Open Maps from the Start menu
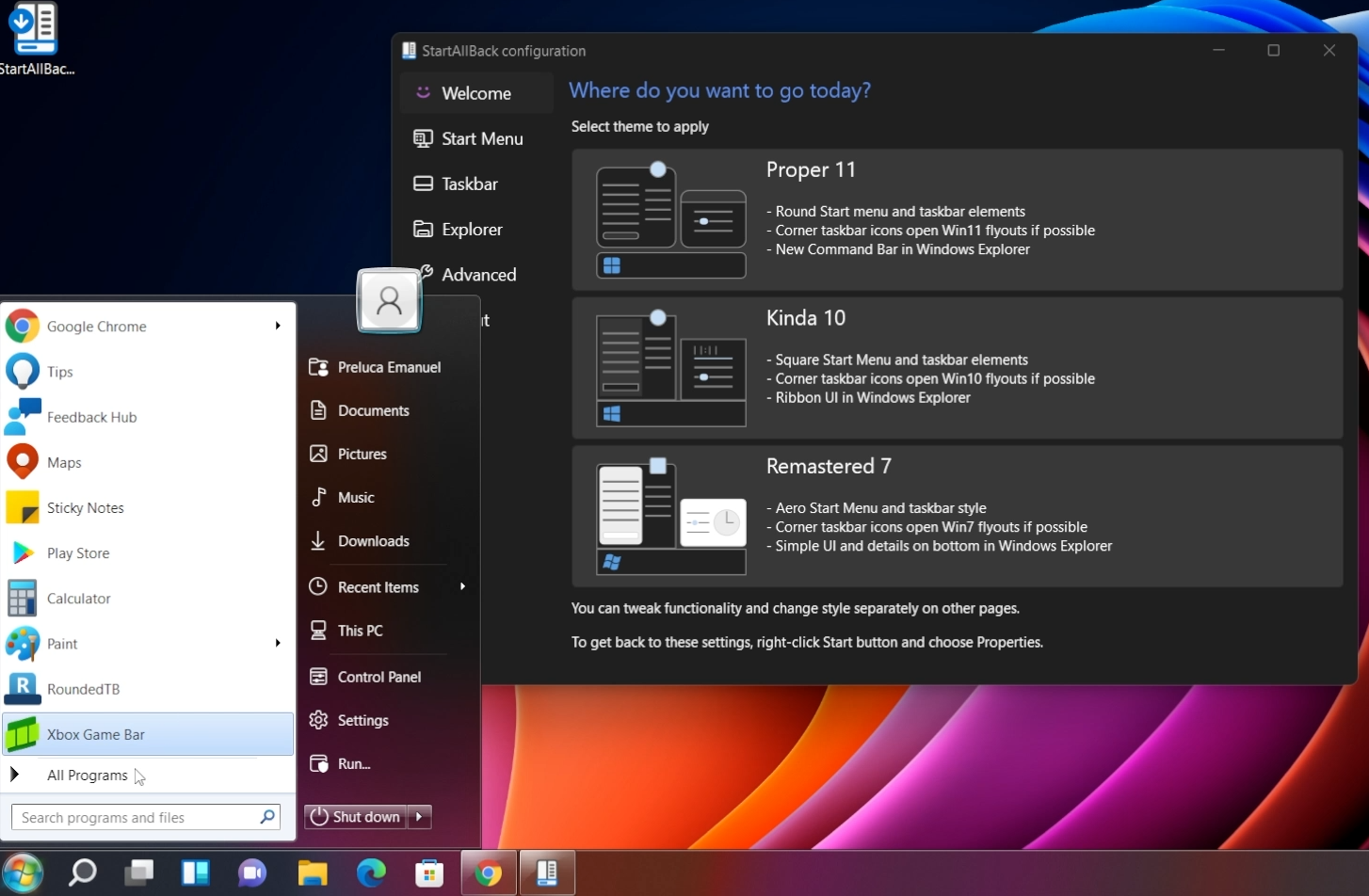 pyautogui.click(x=63, y=461)
